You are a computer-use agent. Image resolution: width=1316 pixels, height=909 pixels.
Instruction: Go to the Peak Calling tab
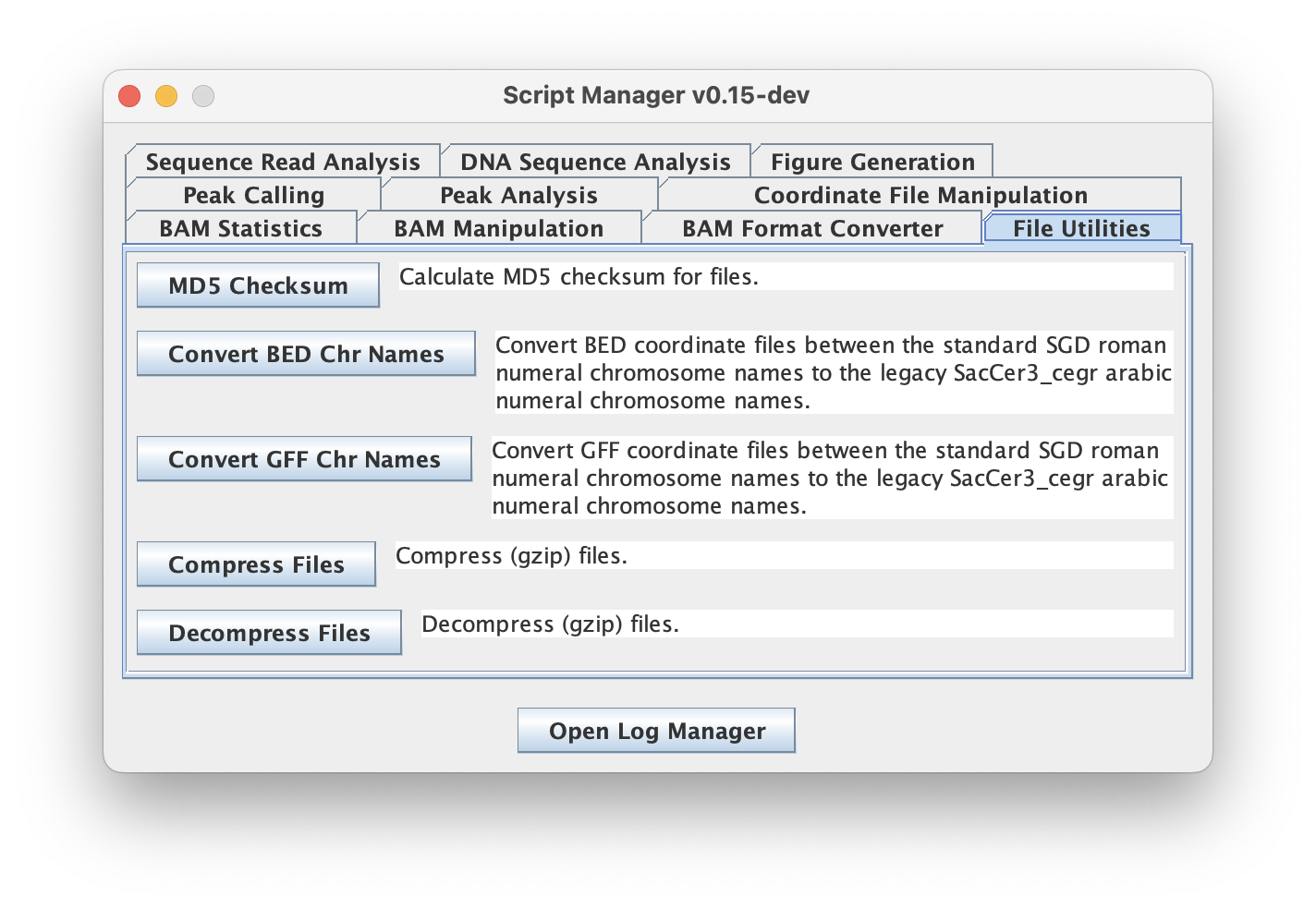[253, 195]
